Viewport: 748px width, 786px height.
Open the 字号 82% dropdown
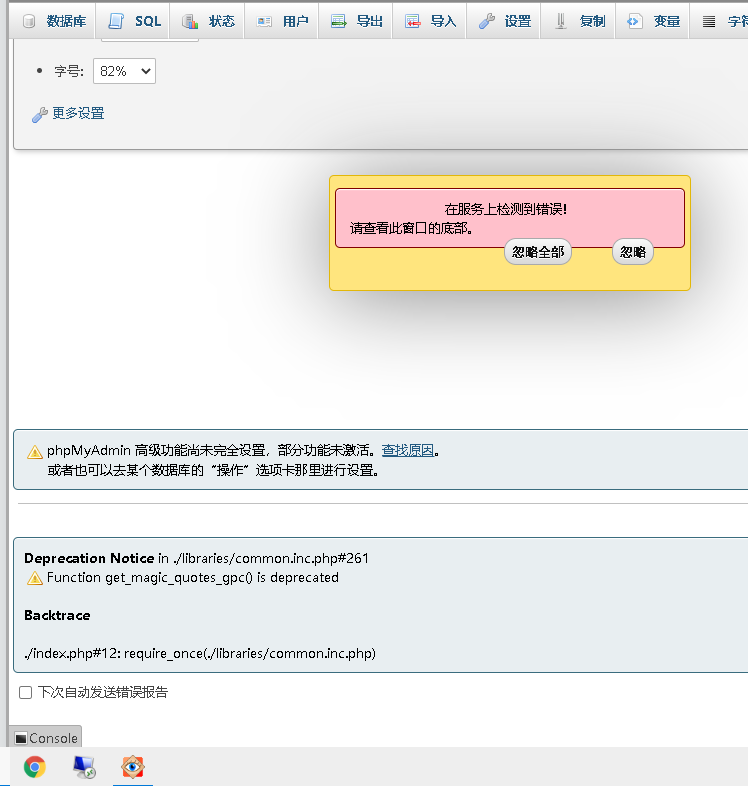[124, 71]
